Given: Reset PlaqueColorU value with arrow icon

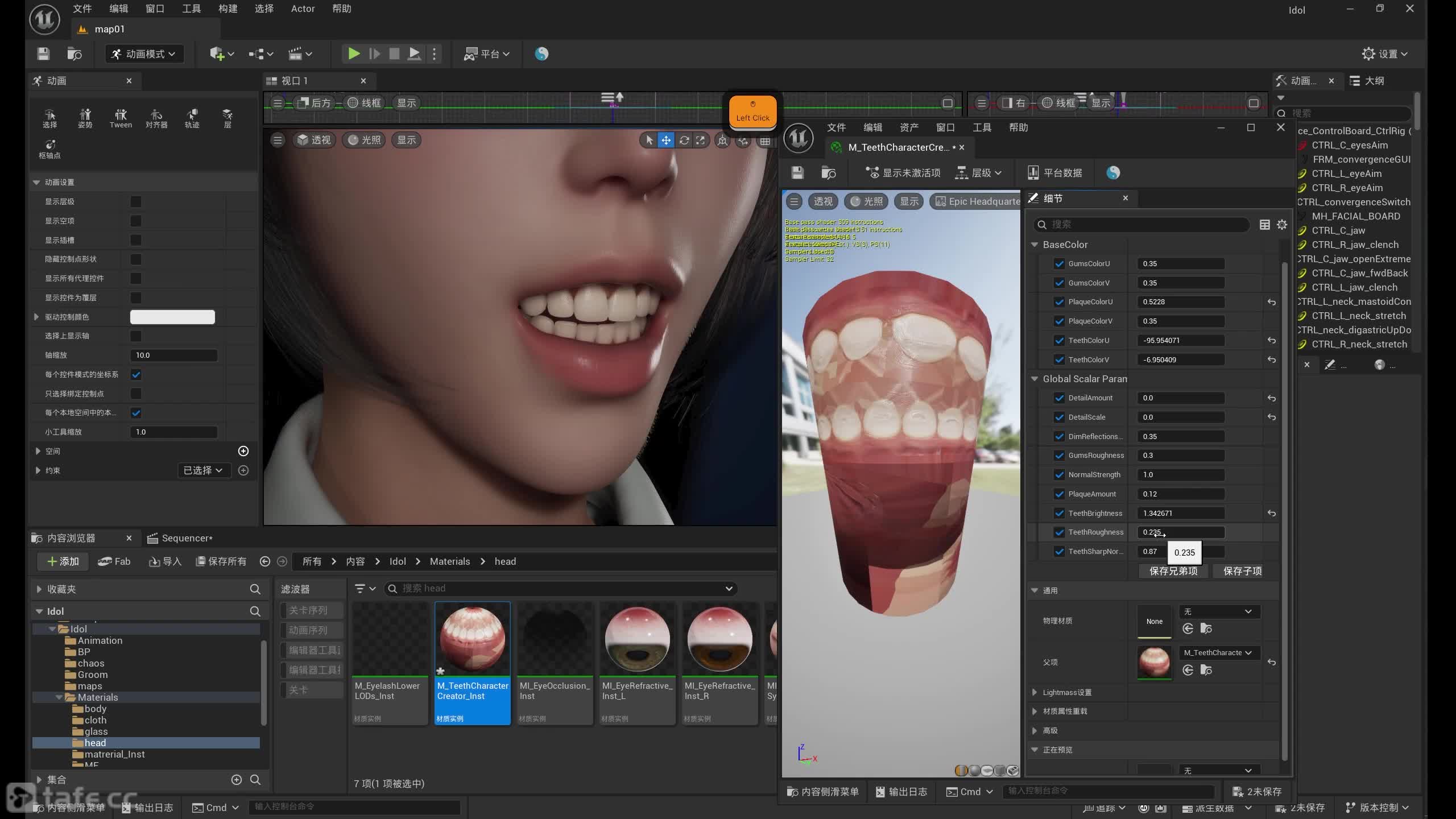Looking at the screenshot, I should pyautogui.click(x=1272, y=302).
